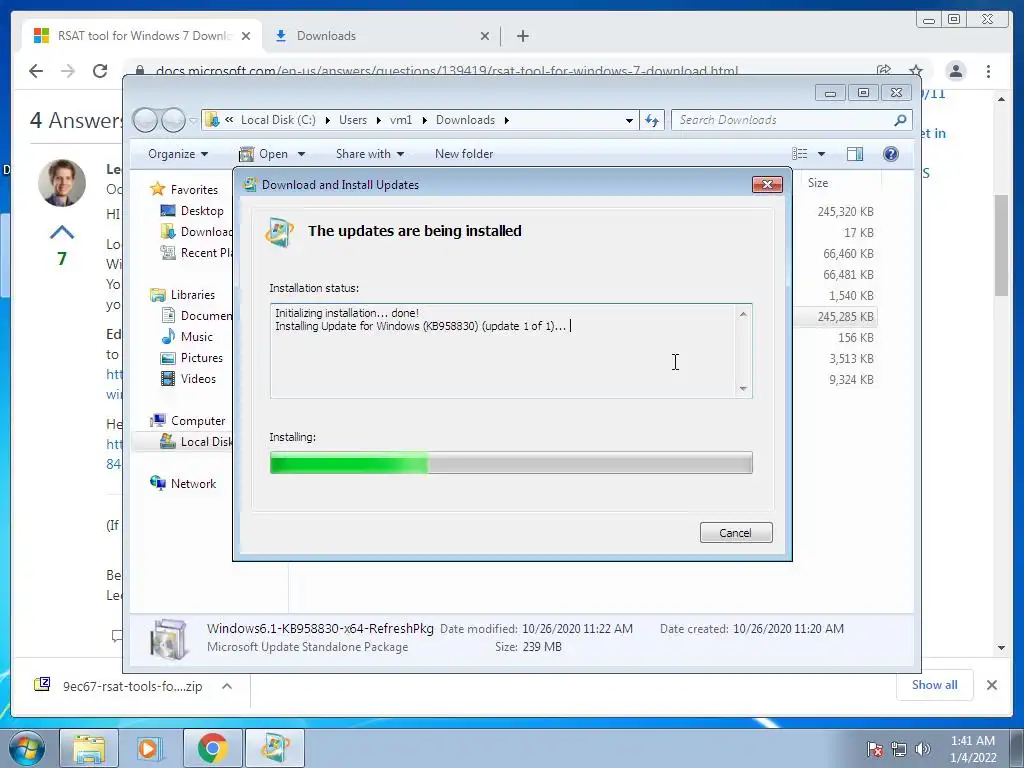The image size is (1024, 768).
Task: Click Users in the address path
Action: 353,120
